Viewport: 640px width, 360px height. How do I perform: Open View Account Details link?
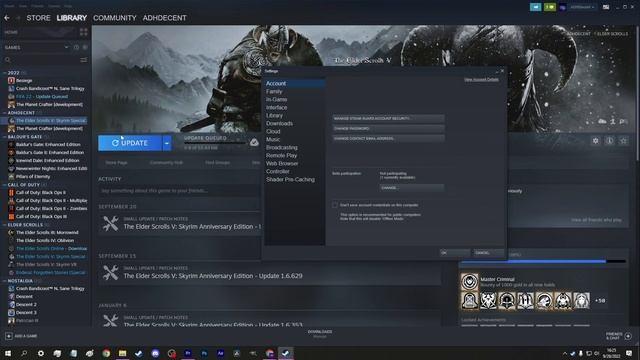(x=481, y=80)
